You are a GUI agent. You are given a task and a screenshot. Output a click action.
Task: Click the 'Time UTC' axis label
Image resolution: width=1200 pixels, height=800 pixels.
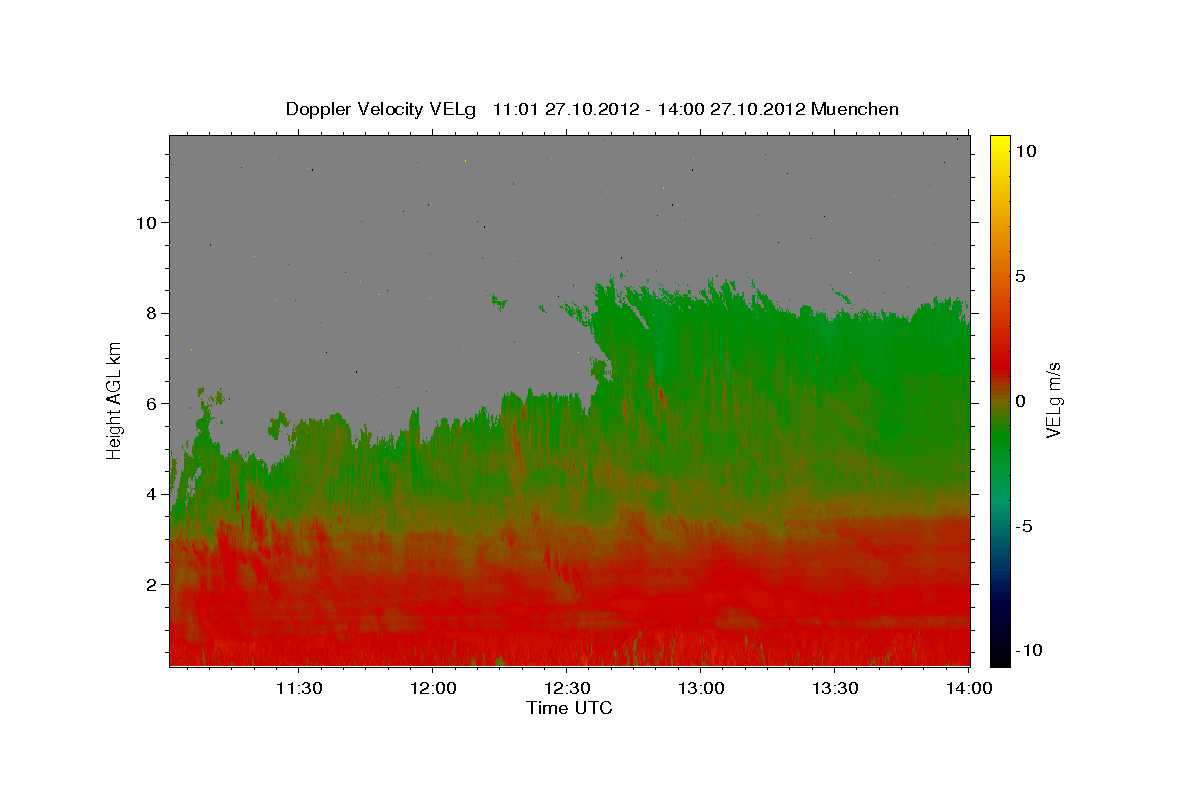point(569,708)
